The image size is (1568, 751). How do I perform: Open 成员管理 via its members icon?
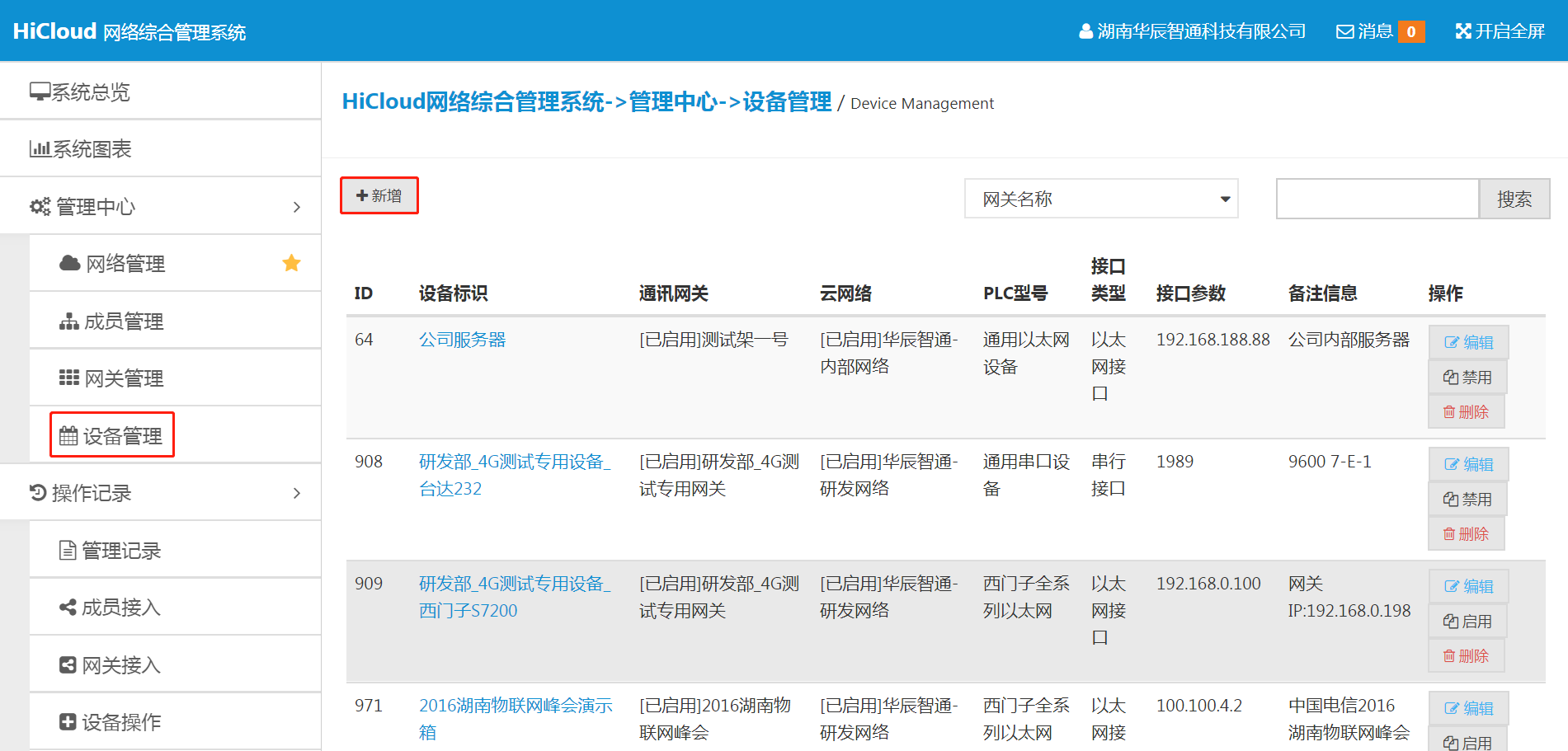click(x=68, y=320)
